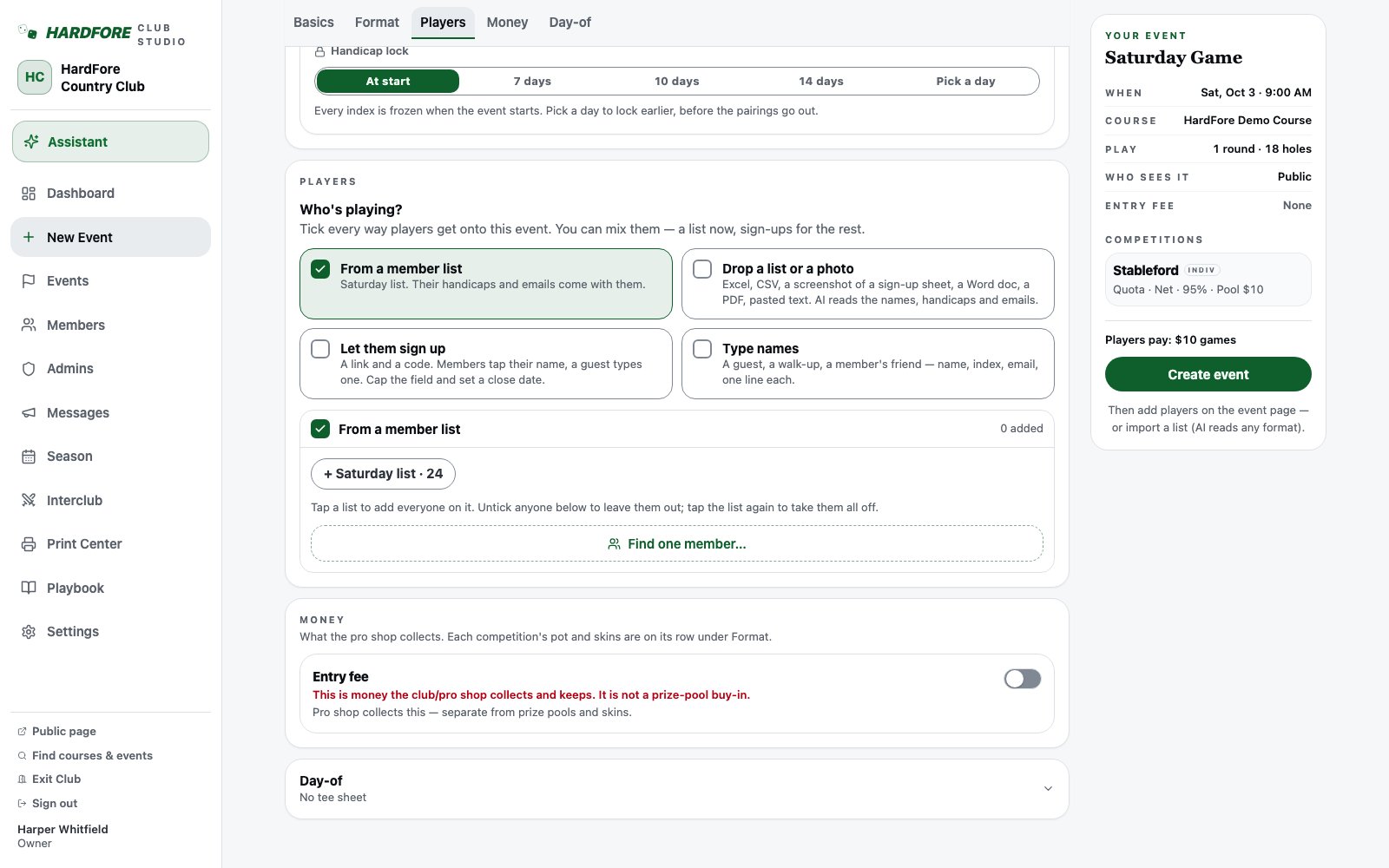
Task: Click the HardFore Club Studio logo
Action: pyautogui.click(x=102, y=34)
